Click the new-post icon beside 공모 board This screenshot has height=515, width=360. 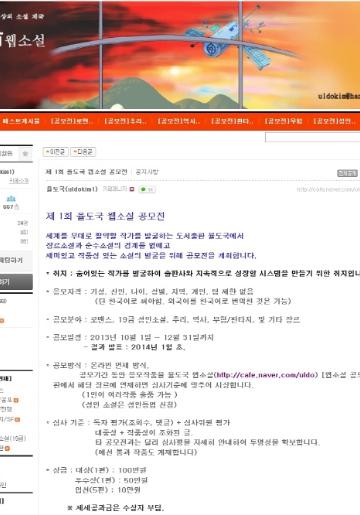(16, 400)
